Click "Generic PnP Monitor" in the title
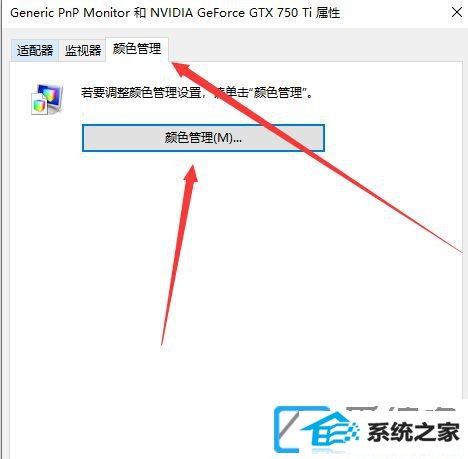 coord(70,13)
